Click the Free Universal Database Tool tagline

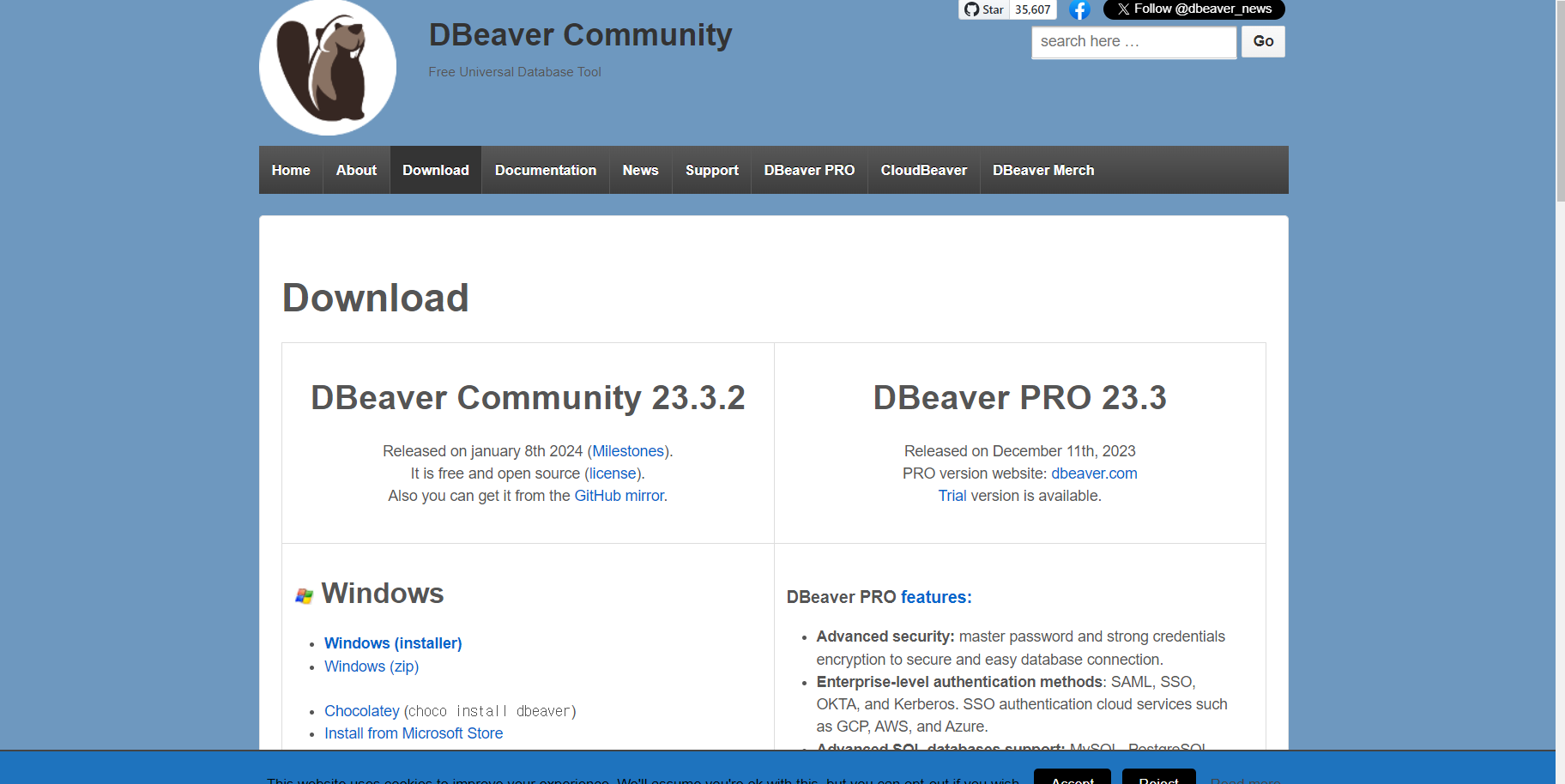(515, 72)
